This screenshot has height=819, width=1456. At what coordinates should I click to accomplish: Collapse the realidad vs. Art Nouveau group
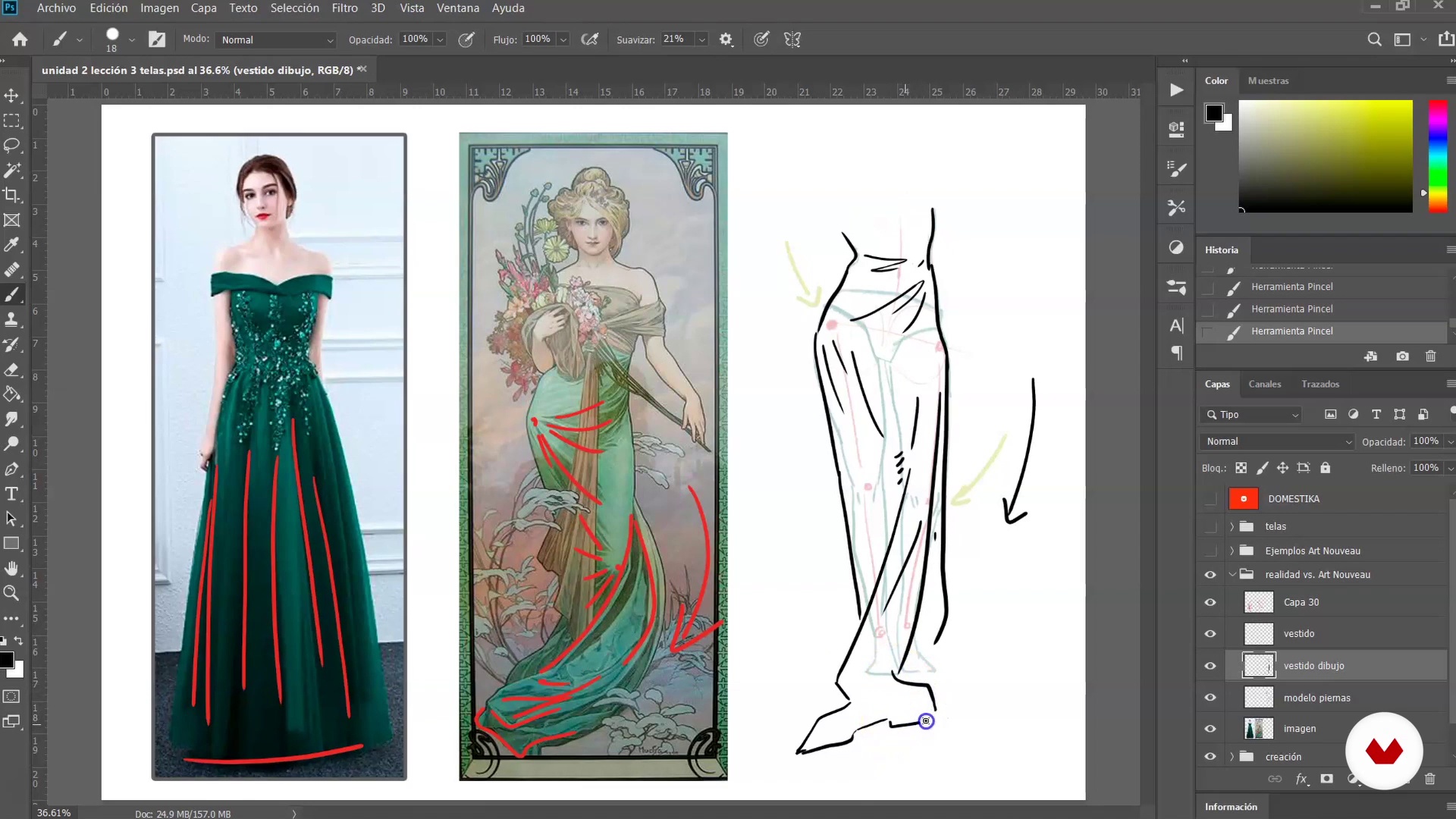coord(1232,575)
